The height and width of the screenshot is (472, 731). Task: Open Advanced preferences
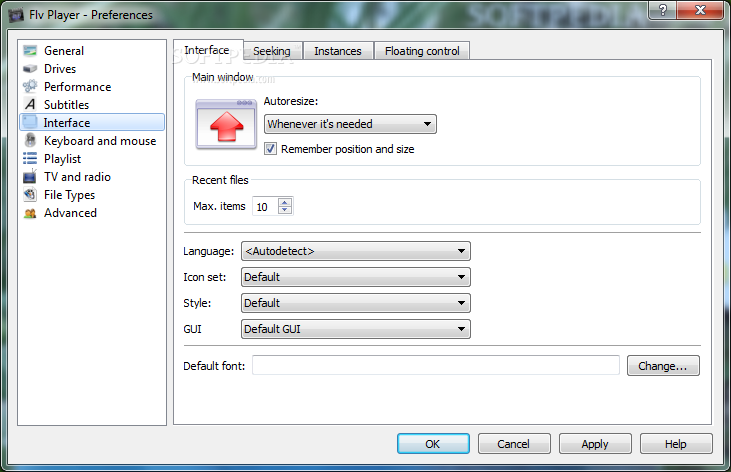pyautogui.click(x=70, y=213)
